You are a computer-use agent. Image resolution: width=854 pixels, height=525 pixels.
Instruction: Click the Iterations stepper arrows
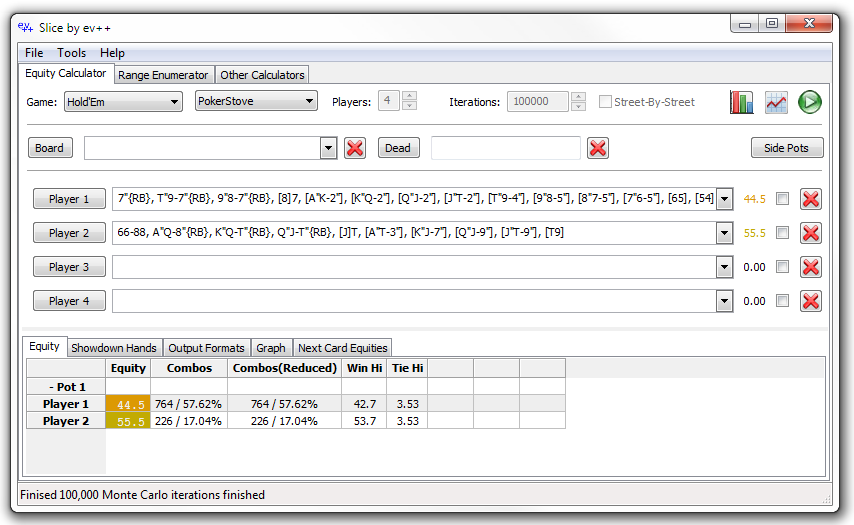point(578,101)
